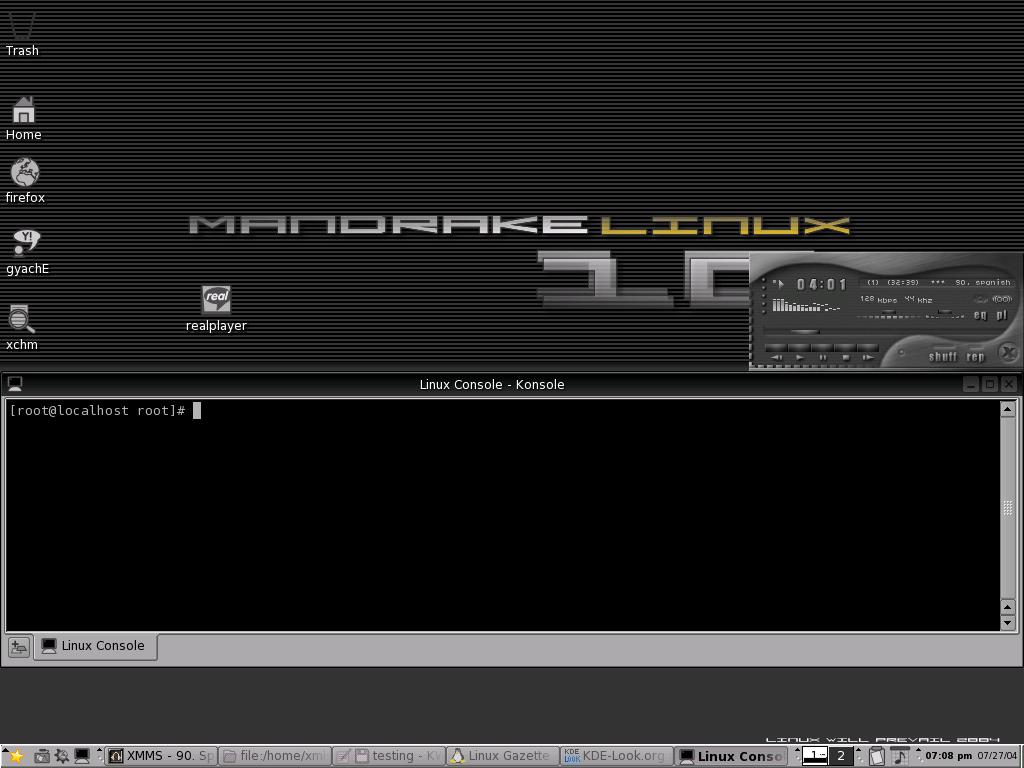Launch terminal from the panel monitor icon
This screenshot has width=1024, height=768.
point(82,756)
